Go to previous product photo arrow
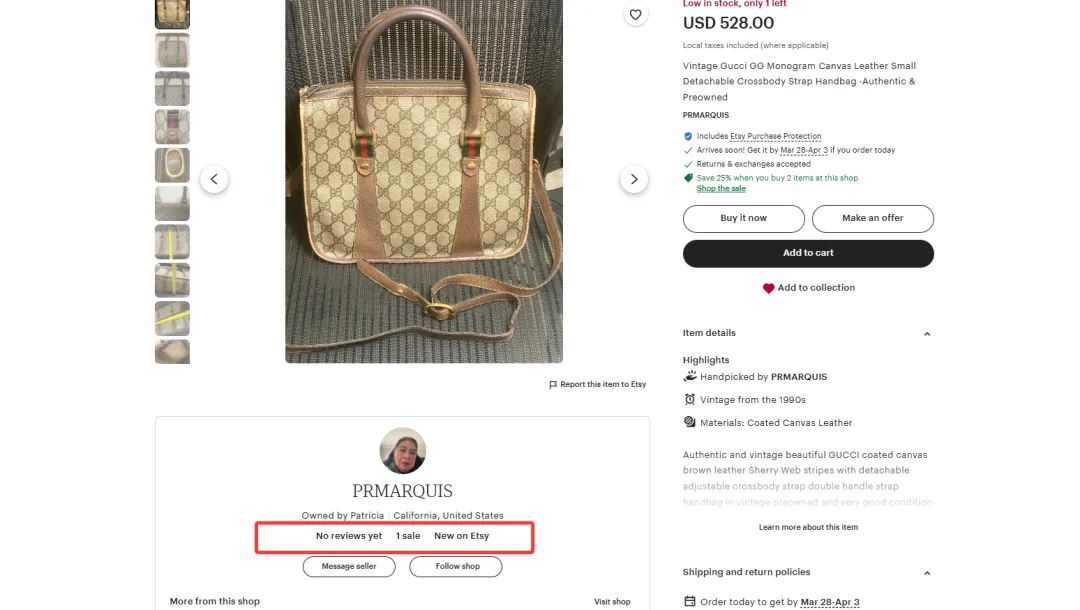This screenshot has width=1080, height=610. pos(214,180)
